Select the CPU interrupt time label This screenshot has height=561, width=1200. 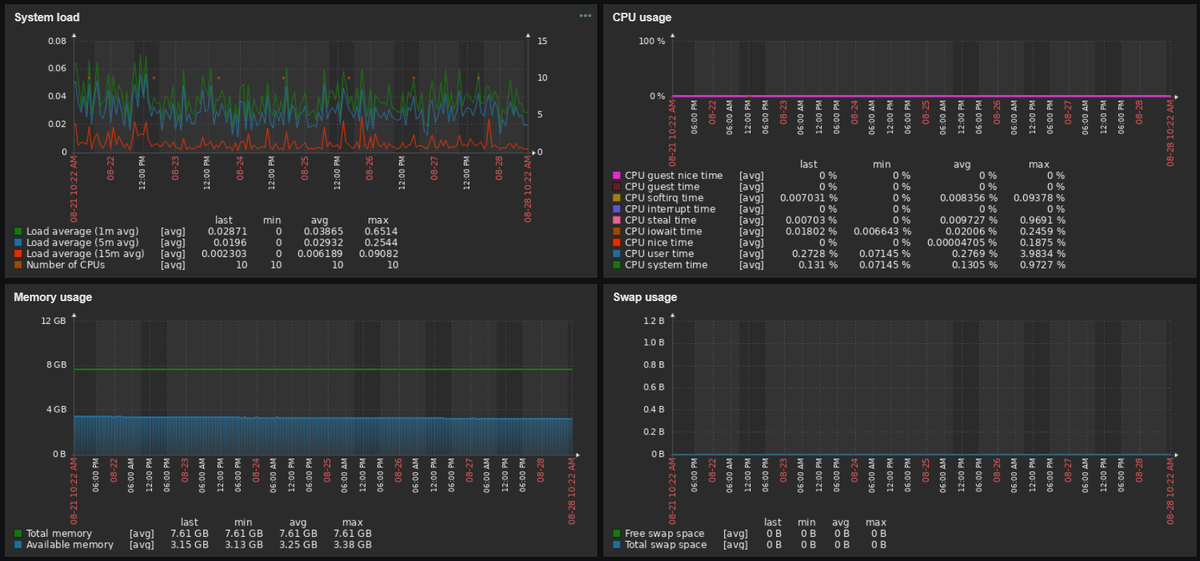pyautogui.click(x=668, y=209)
